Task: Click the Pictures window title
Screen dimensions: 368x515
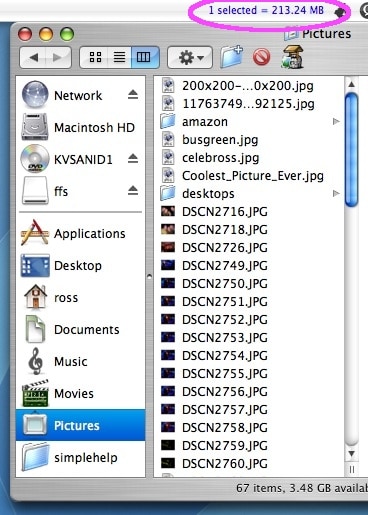Action: [326, 34]
